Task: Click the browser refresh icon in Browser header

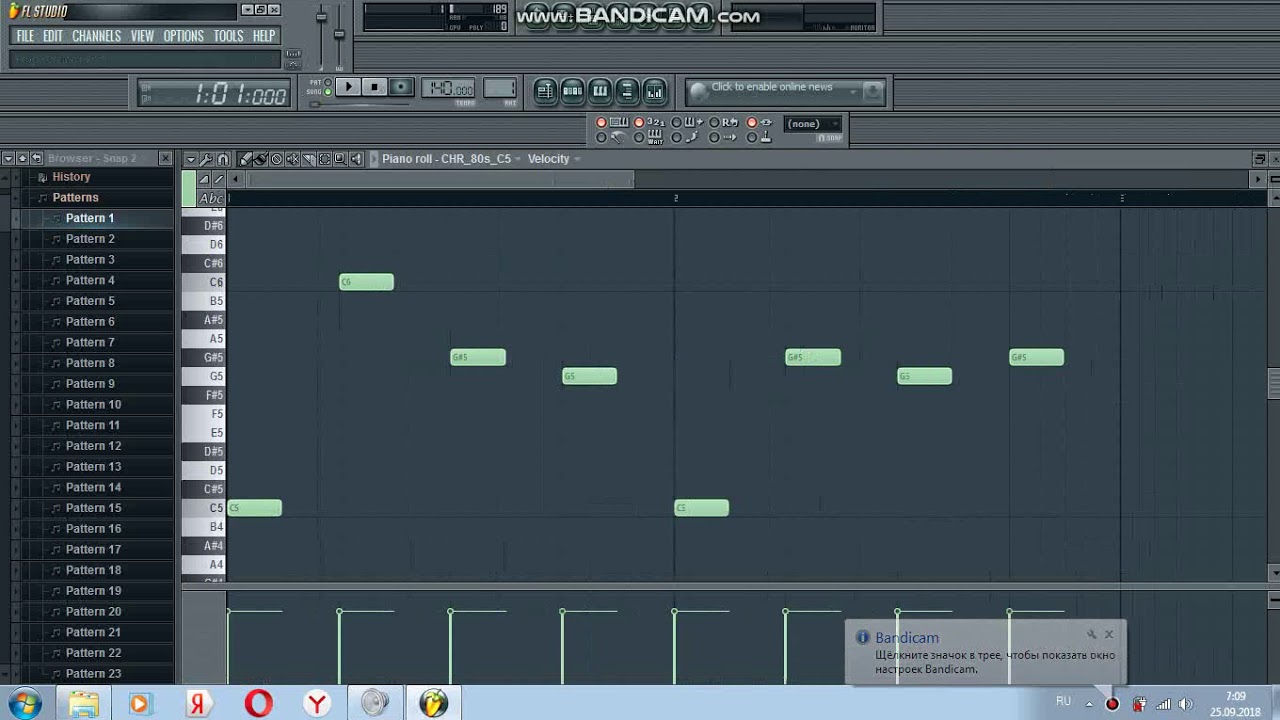Action: (36, 158)
